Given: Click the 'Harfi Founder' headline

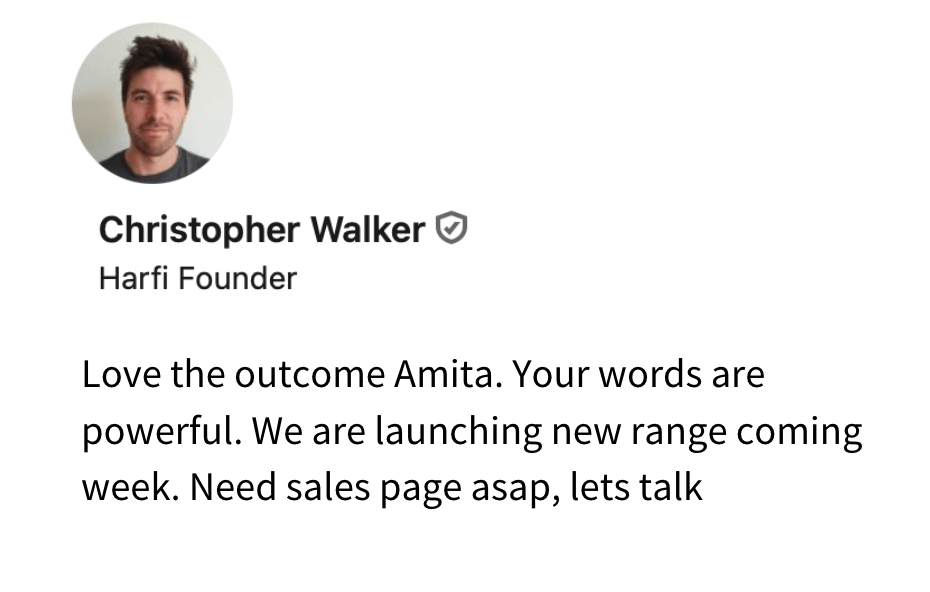Looking at the screenshot, I should (198, 278).
